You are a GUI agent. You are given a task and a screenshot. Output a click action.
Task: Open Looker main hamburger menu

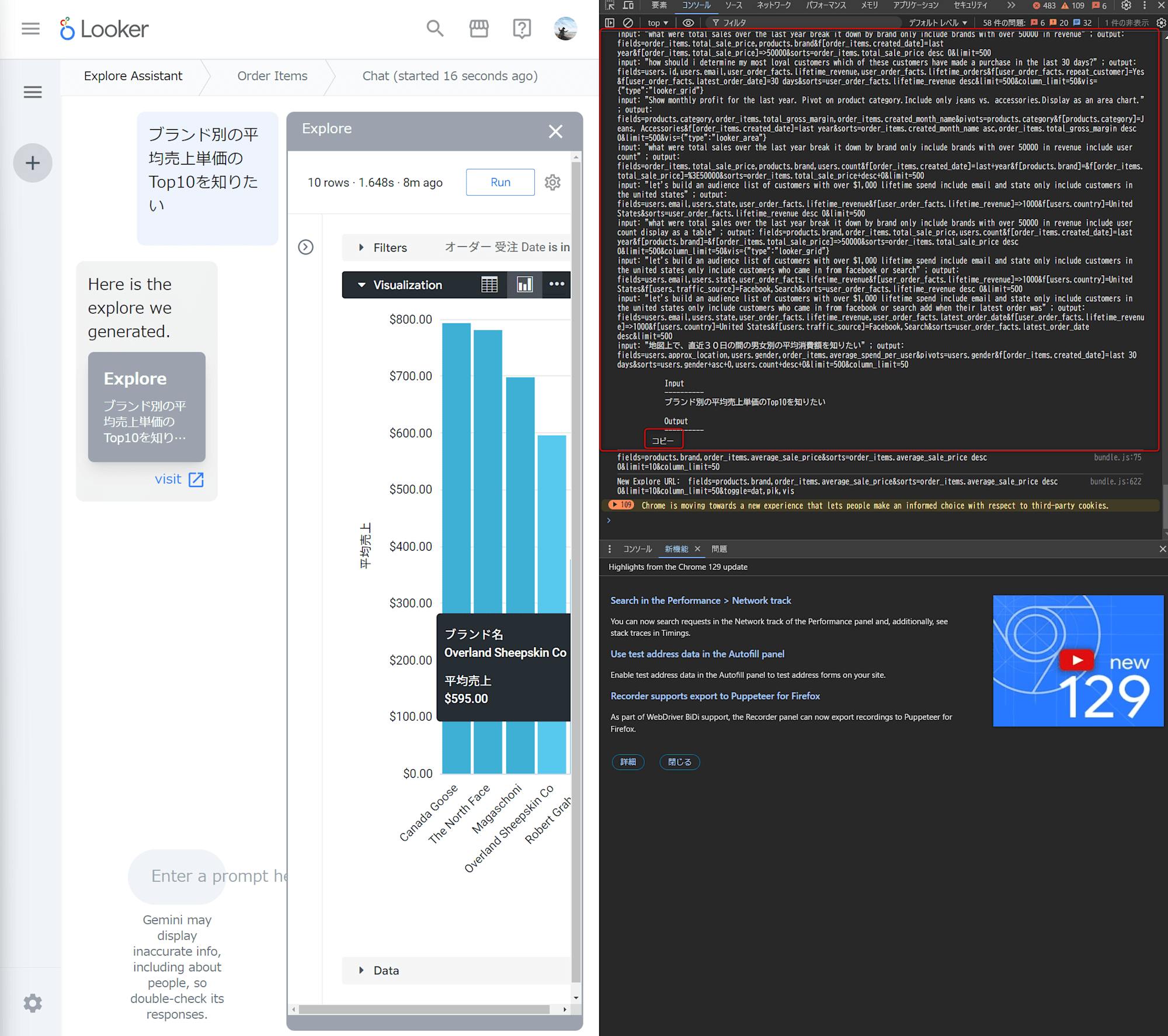tap(30, 29)
